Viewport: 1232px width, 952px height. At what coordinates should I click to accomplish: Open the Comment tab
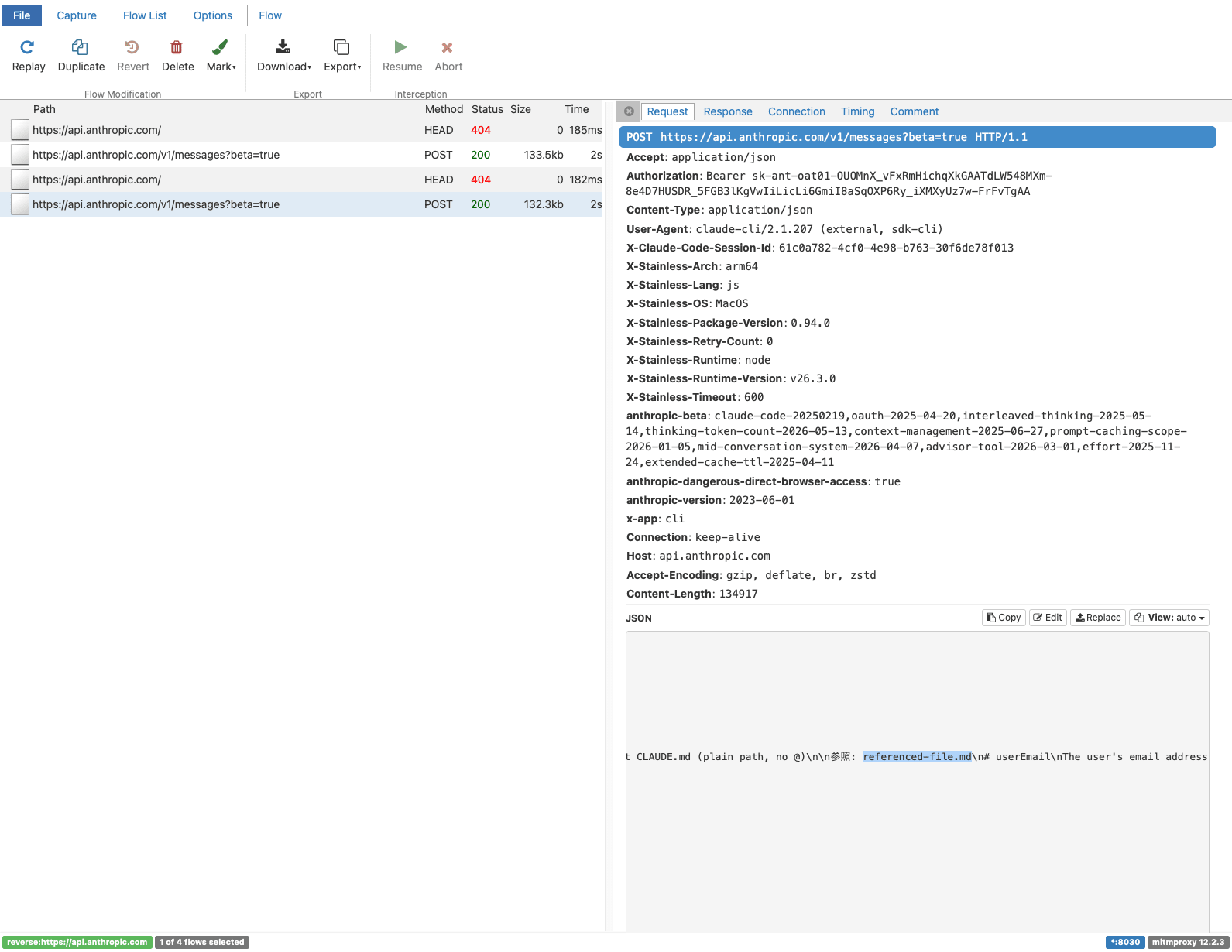pos(915,111)
